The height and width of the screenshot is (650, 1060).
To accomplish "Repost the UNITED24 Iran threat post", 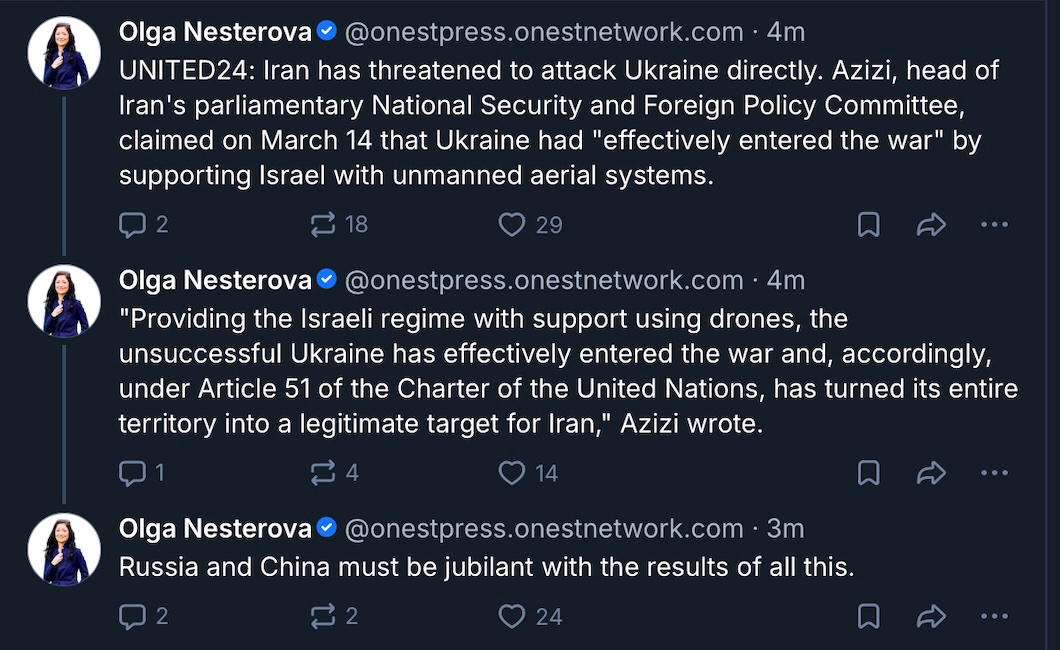I will pyautogui.click(x=323, y=225).
